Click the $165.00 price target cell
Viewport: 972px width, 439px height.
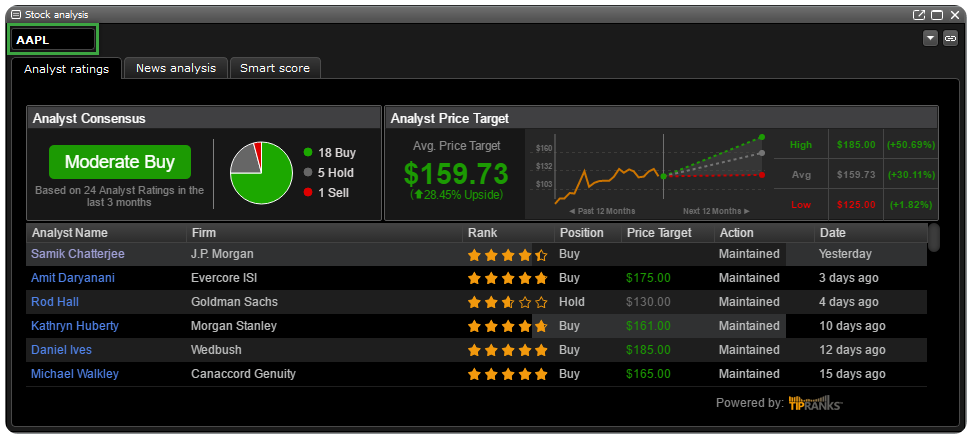(648, 374)
